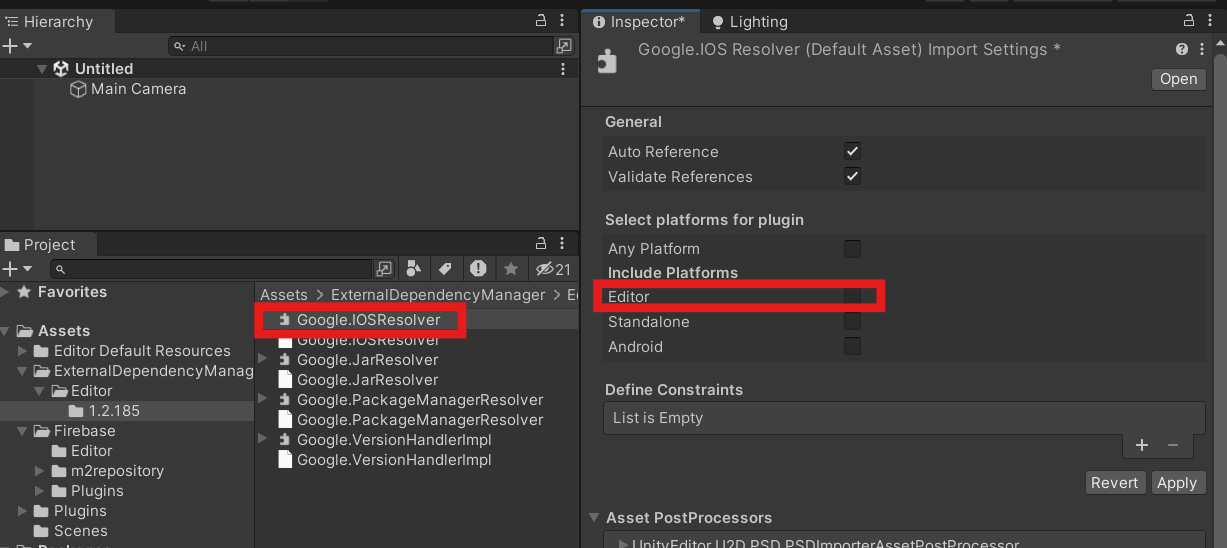
Task: Add a define constraint with plus button
Action: pyautogui.click(x=1142, y=445)
